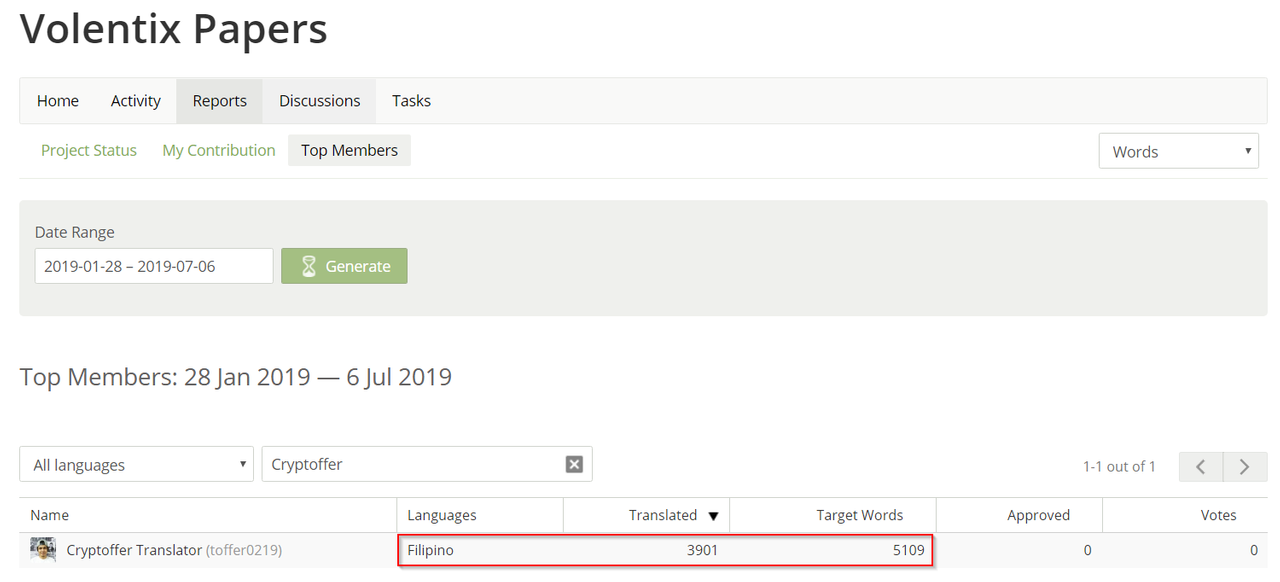
Task: Switch to My Contribution report
Action: [219, 150]
